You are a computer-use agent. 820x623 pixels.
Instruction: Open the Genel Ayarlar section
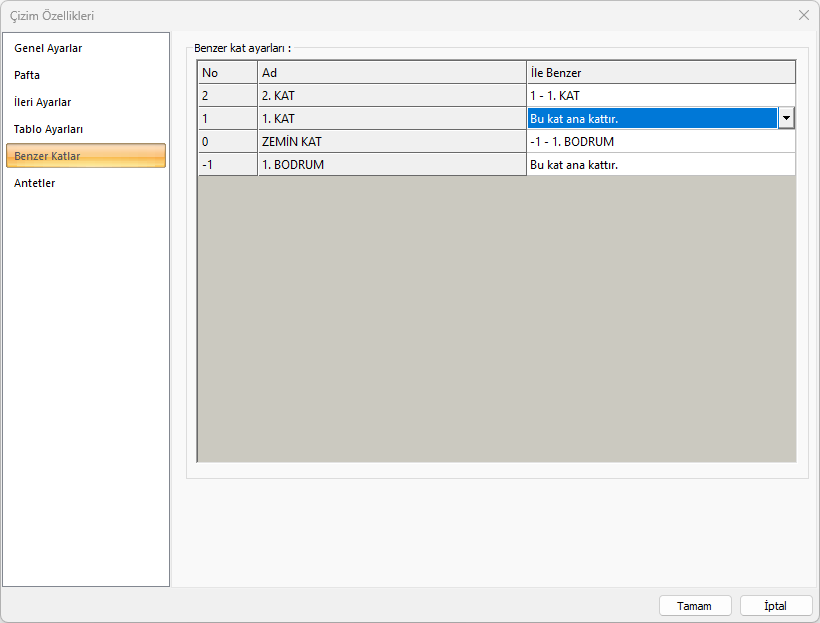(48, 48)
